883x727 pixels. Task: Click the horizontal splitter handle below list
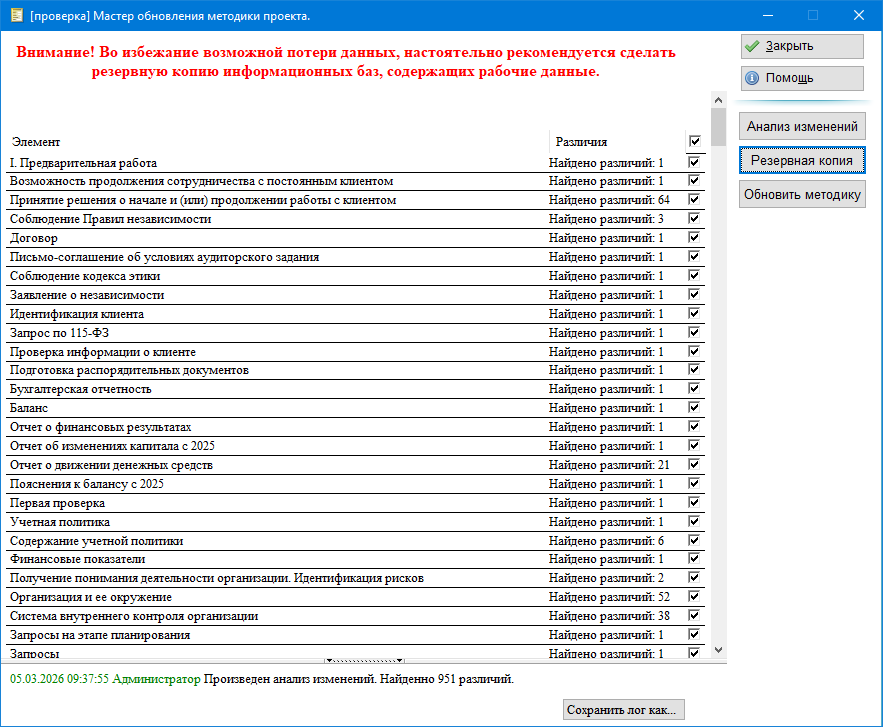[x=363, y=660]
